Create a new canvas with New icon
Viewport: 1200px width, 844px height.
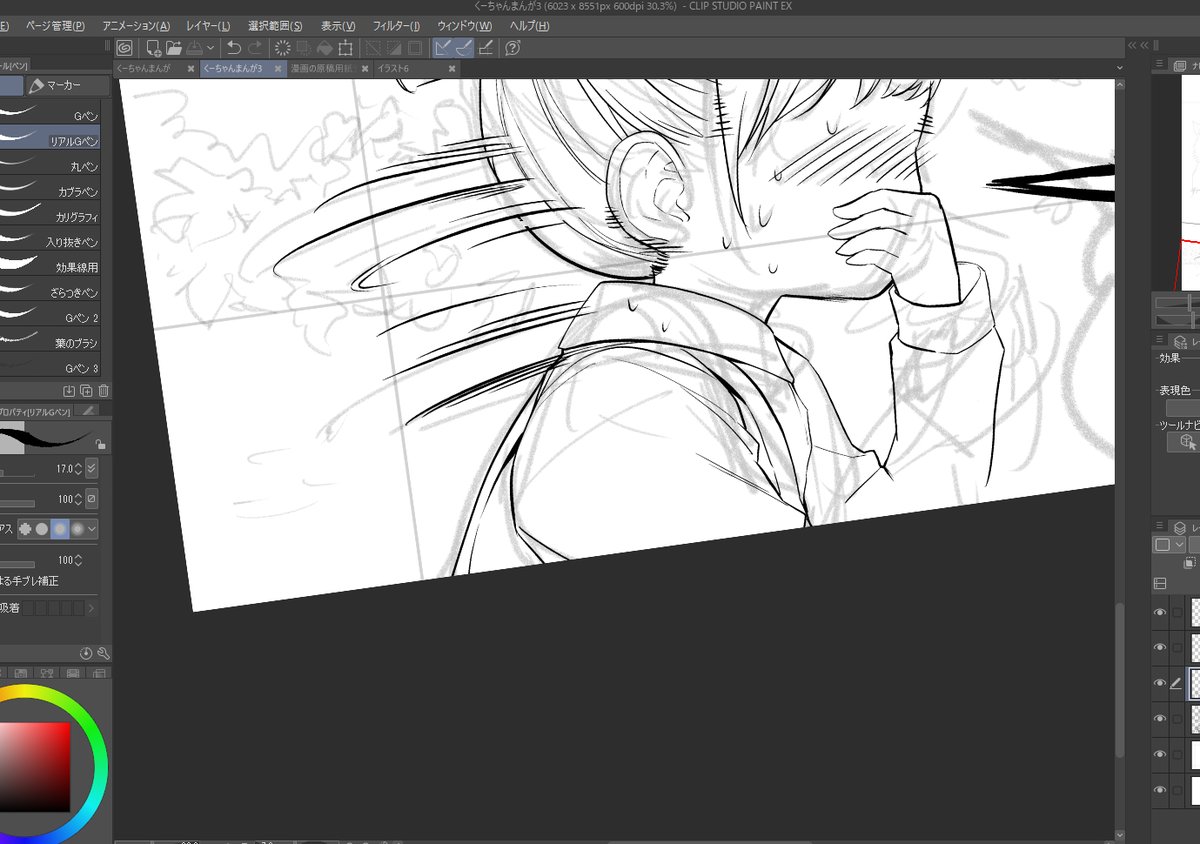tap(153, 47)
